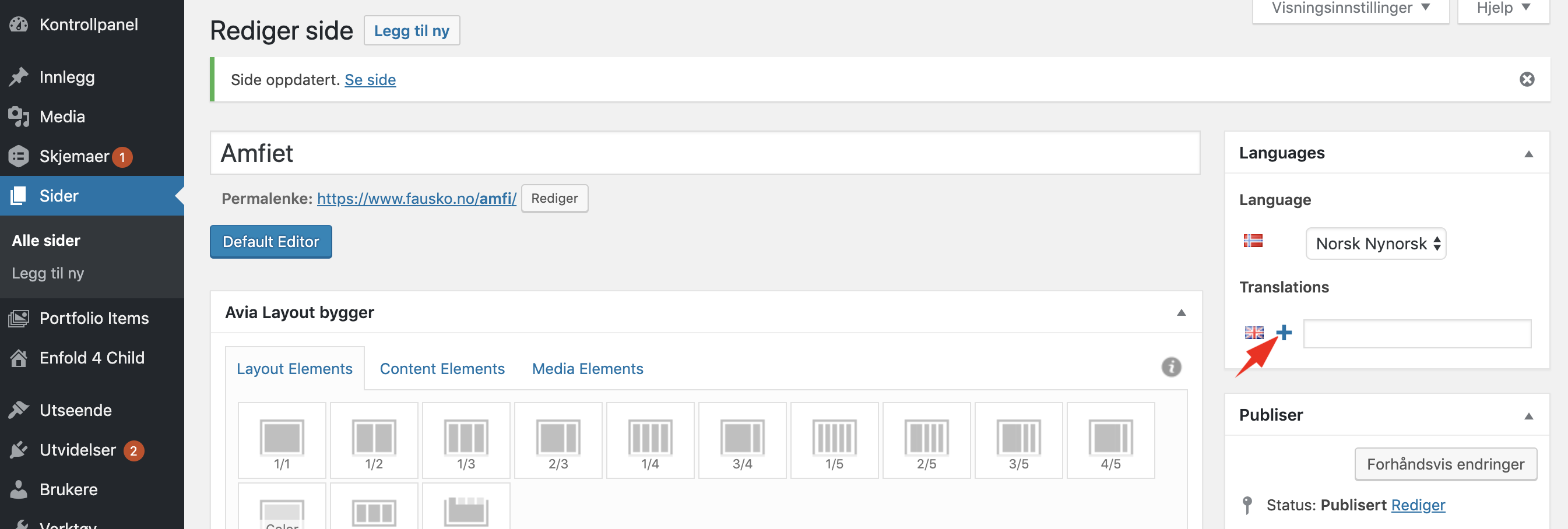Add English translation with plus icon
Image resolution: width=1568 pixels, height=529 pixels.
click(1284, 333)
